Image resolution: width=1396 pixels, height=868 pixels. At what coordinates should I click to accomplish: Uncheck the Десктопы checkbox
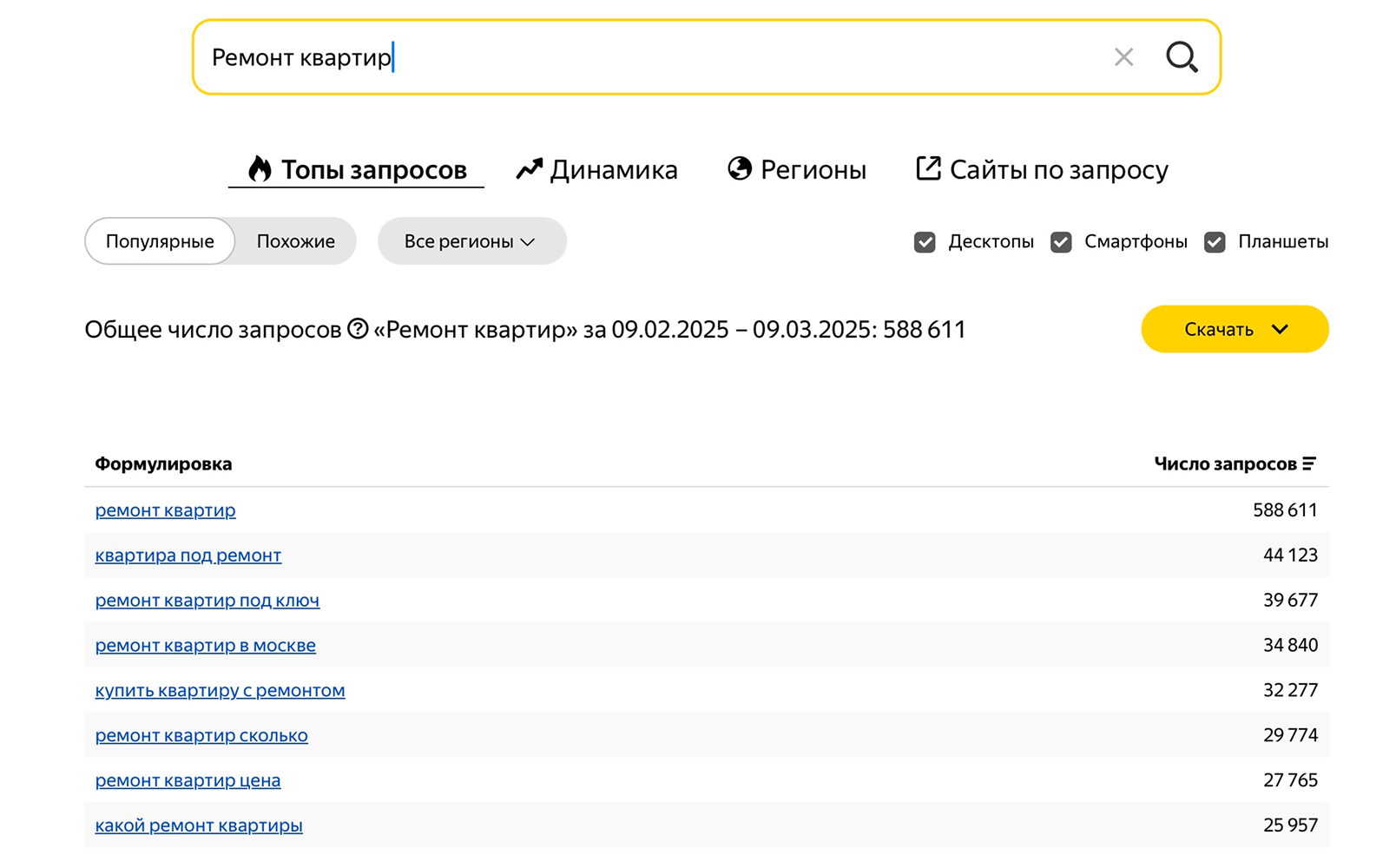[x=925, y=242]
